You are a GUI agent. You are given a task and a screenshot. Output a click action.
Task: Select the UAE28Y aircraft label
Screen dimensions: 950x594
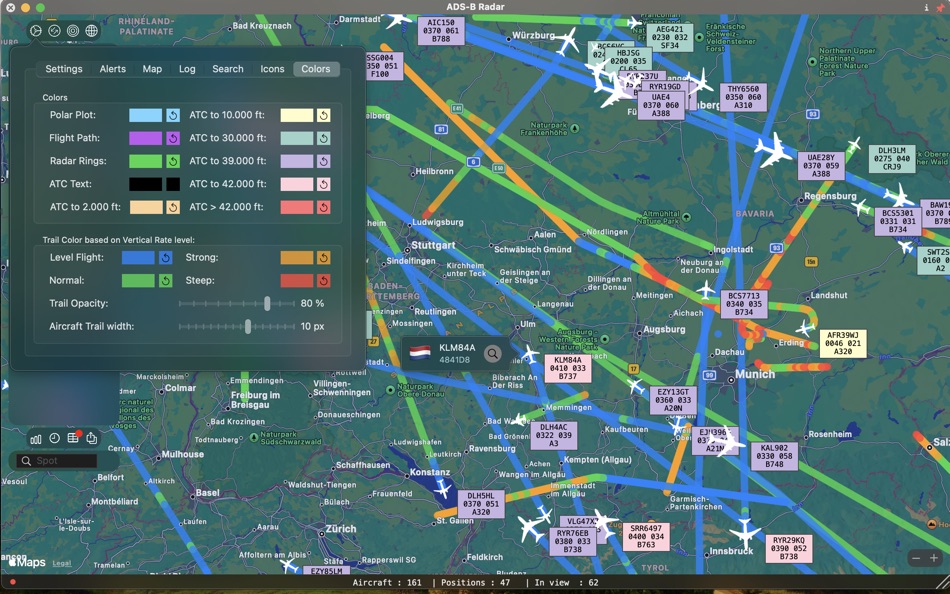pyautogui.click(x=821, y=166)
